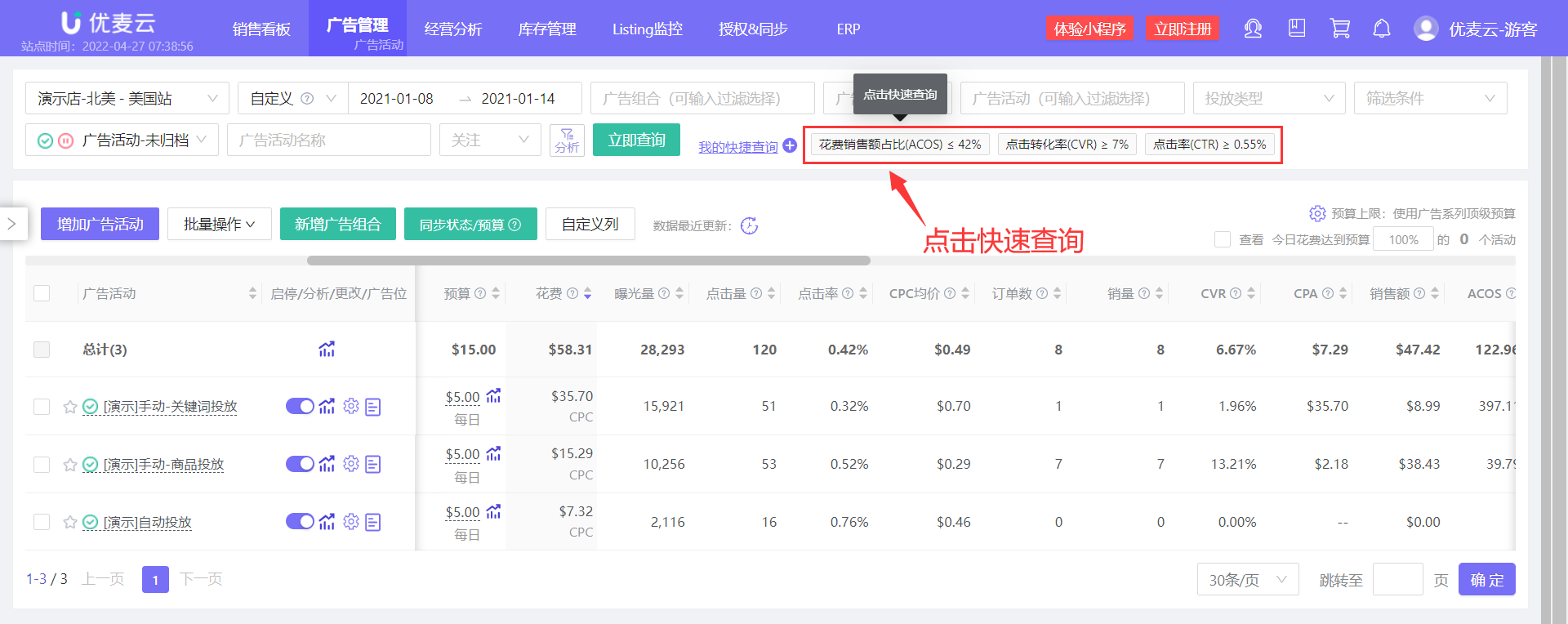The image size is (1568, 624).
Task: Toggle on/off switch for 手动-商品投放
Action: [300, 464]
